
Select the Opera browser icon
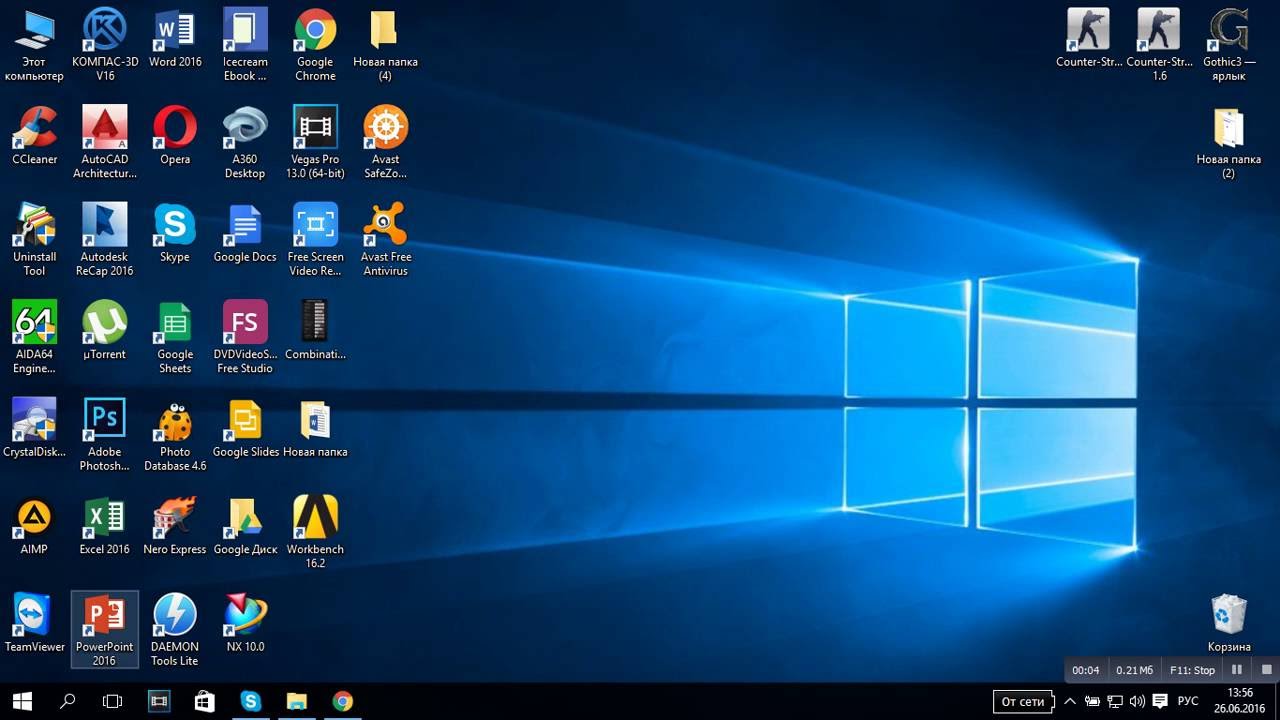[175, 135]
